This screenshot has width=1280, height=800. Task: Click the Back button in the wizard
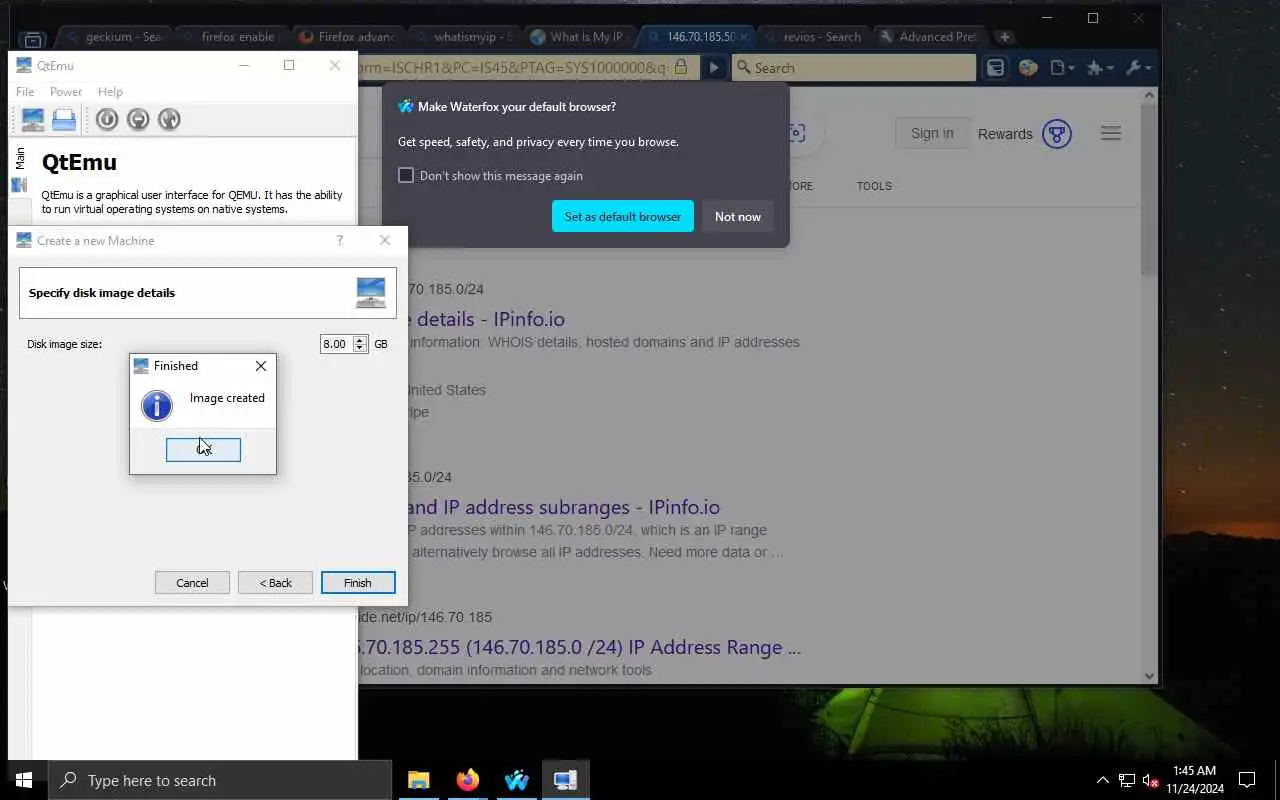(x=275, y=583)
